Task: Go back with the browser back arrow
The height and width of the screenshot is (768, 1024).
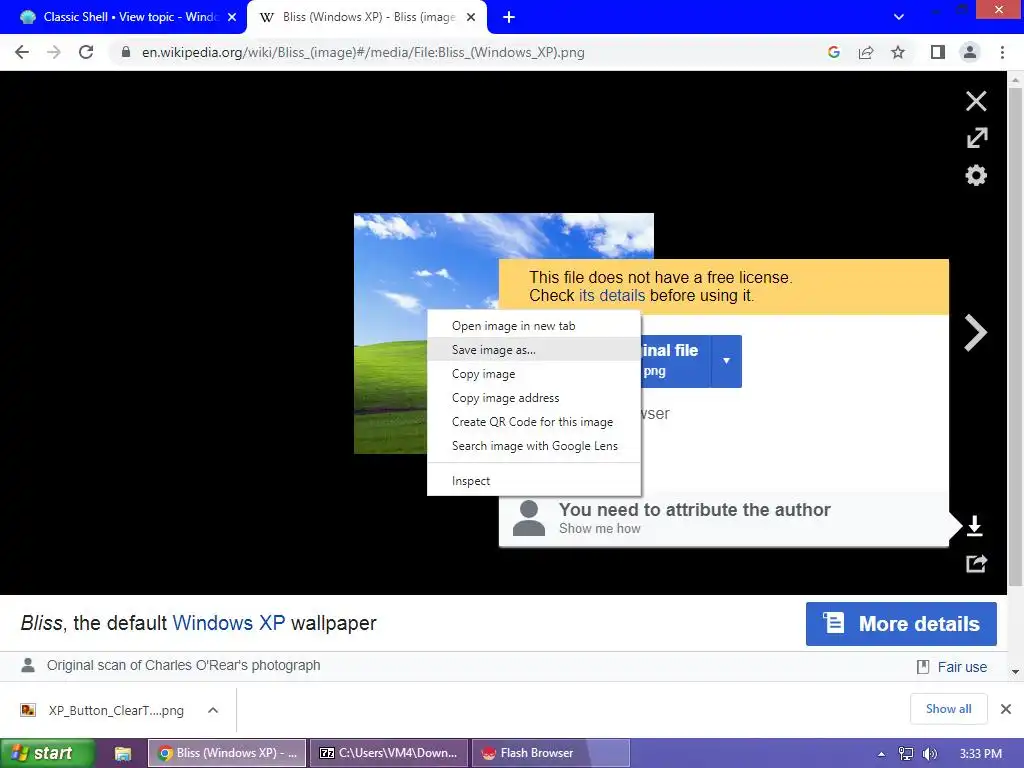Action: [x=22, y=52]
